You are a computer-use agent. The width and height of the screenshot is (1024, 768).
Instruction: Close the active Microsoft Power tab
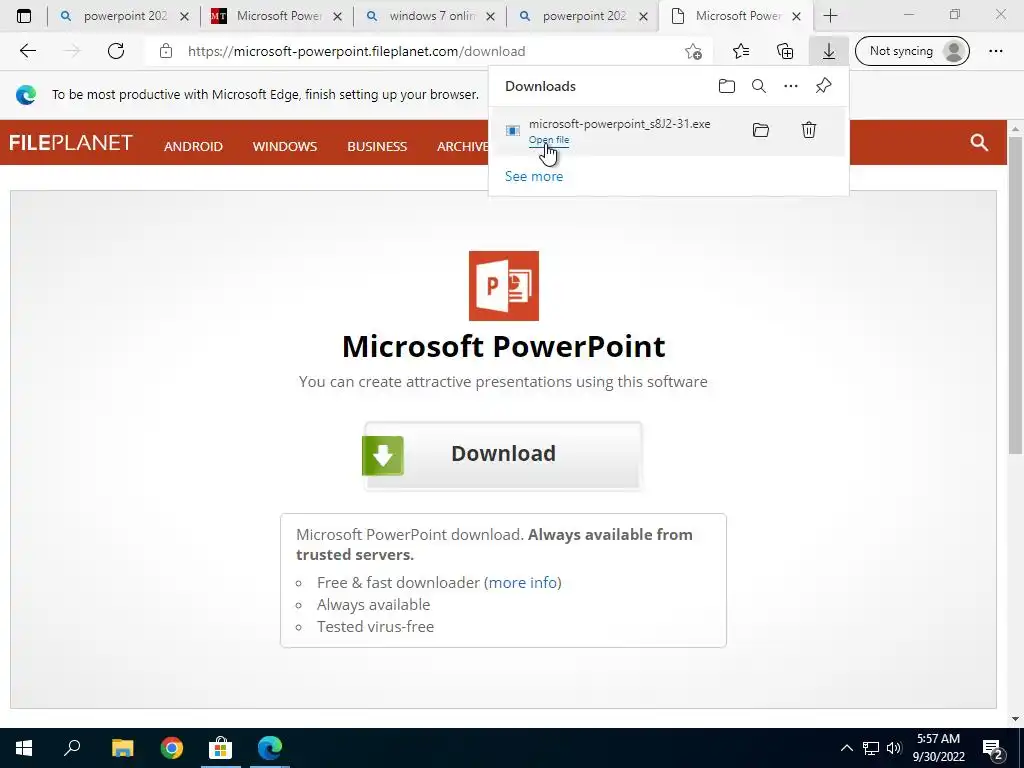tap(796, 17)
